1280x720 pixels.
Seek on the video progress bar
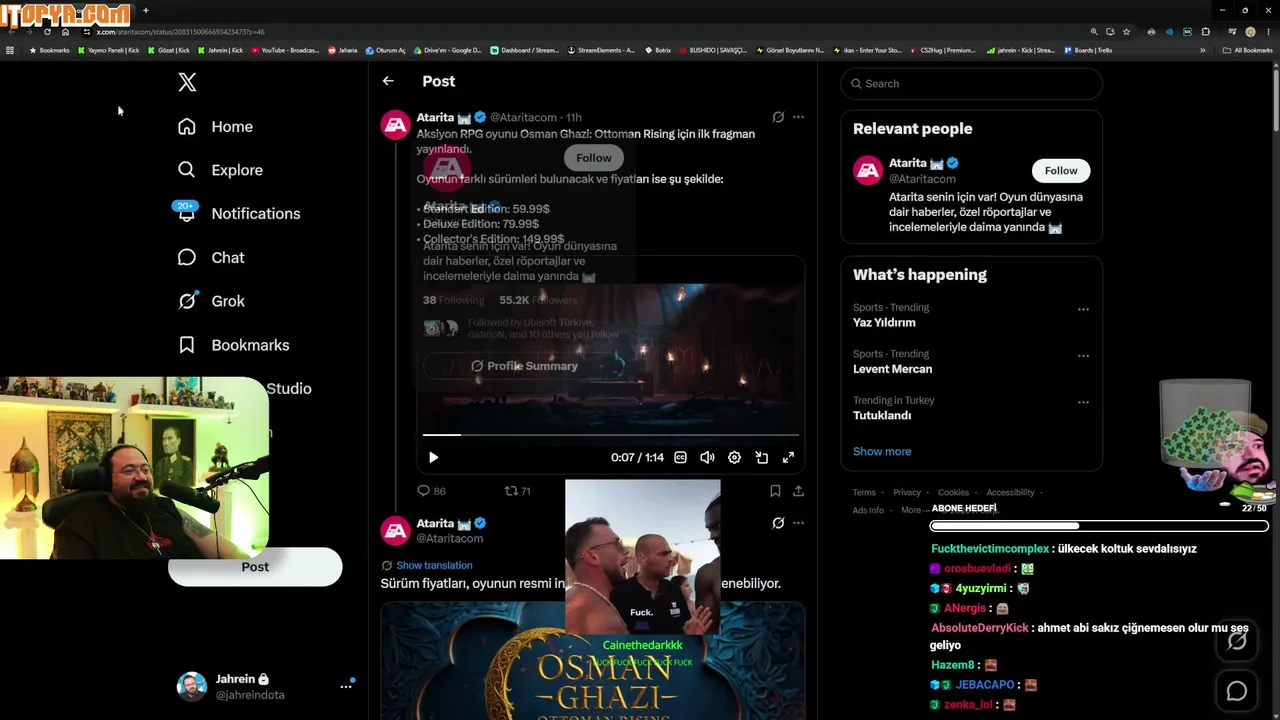coord(610,435)
